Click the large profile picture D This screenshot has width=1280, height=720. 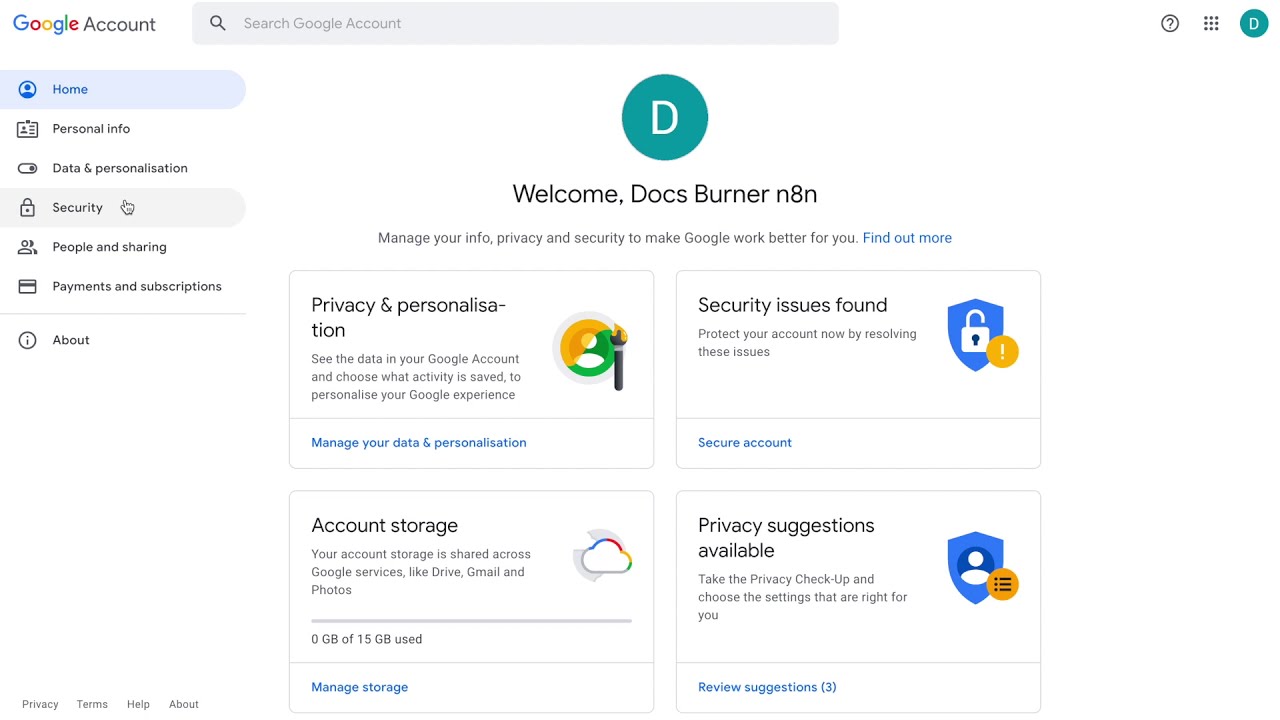tap(665, 117)
